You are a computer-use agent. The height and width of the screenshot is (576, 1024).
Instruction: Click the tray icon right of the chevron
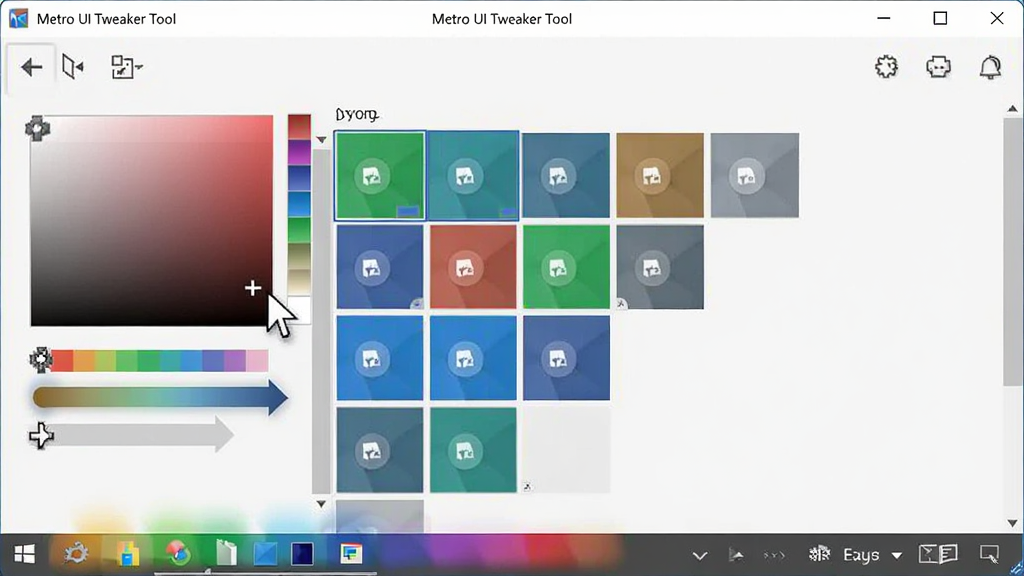point(737,555)
